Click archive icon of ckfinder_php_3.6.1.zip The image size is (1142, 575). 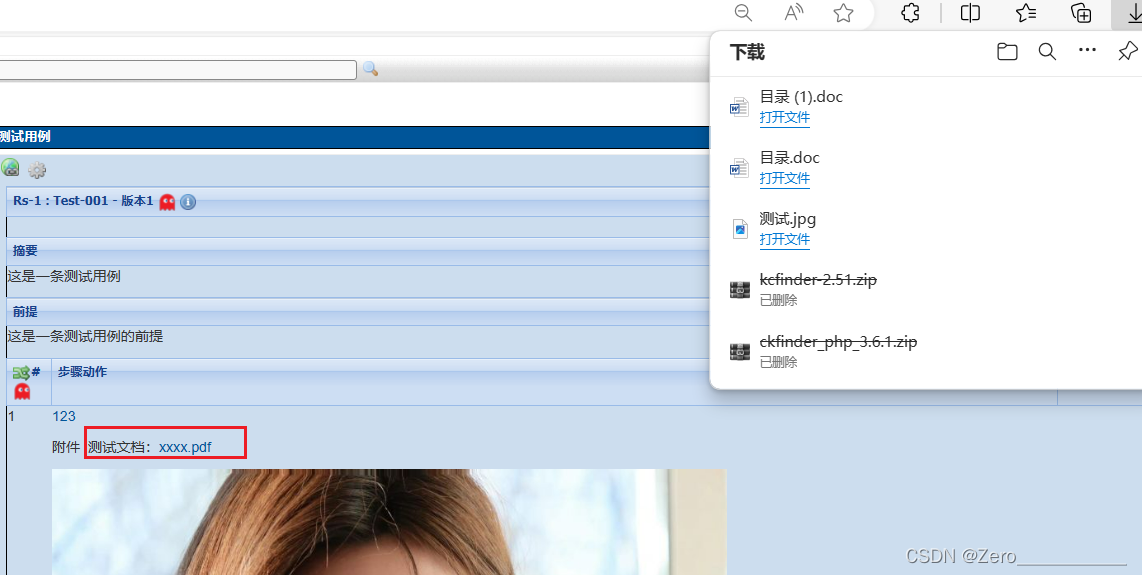click(740, 352)
